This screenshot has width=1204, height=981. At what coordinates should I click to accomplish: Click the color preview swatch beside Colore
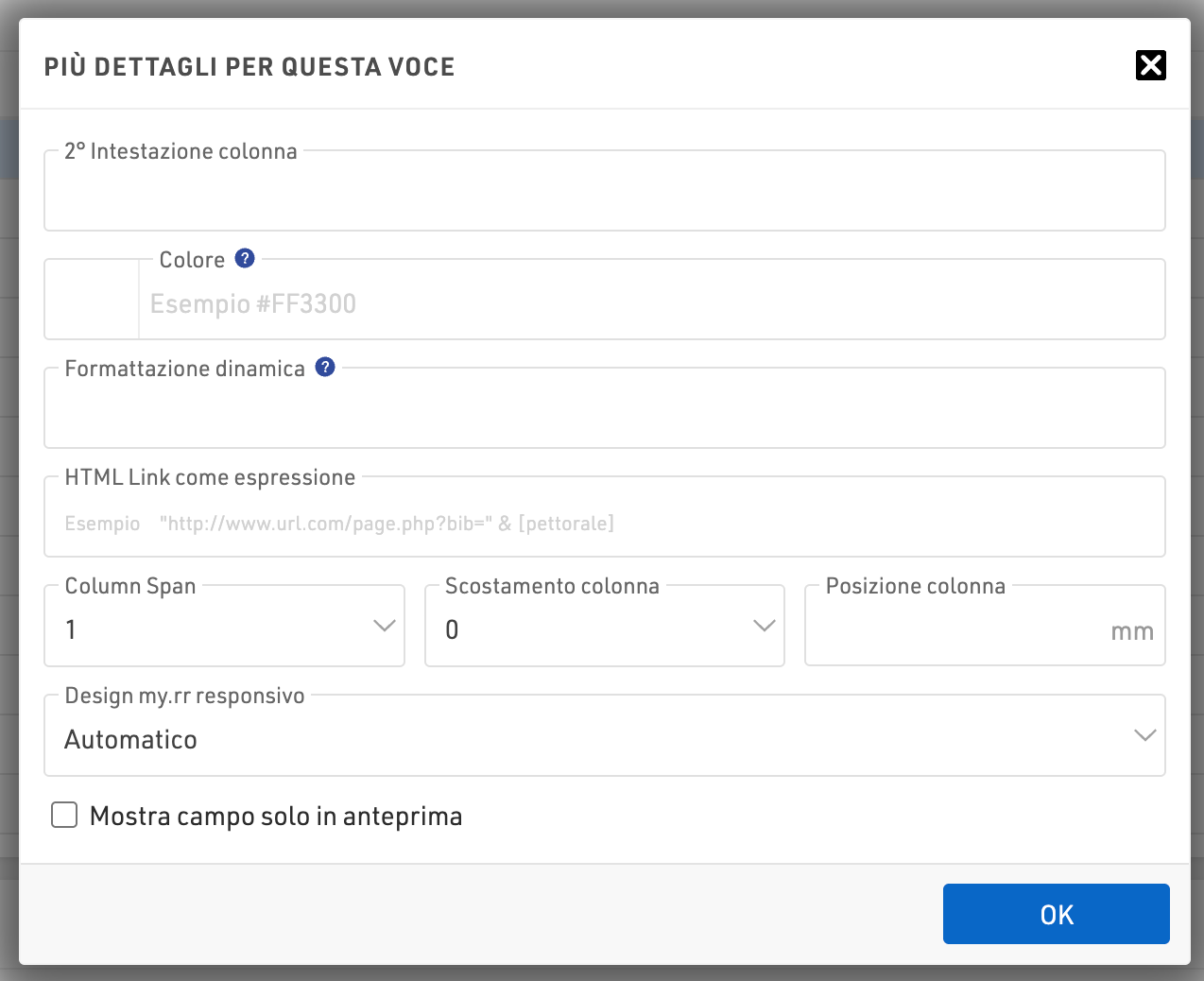pyautogui.click(x=92, y=300)
